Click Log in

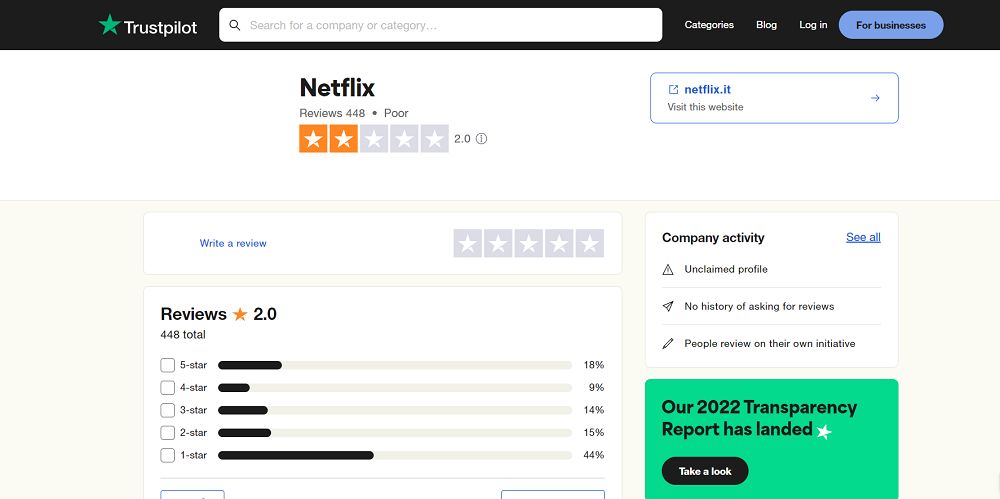click(813, 25)
